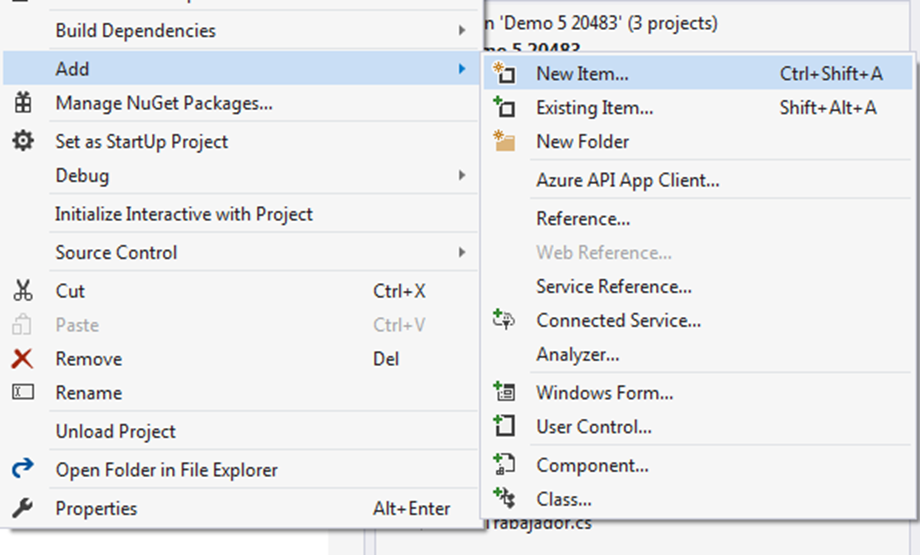Click the New Item icon in submenu
This screenshot has width=920, height=555.
(x=504, y=74)
